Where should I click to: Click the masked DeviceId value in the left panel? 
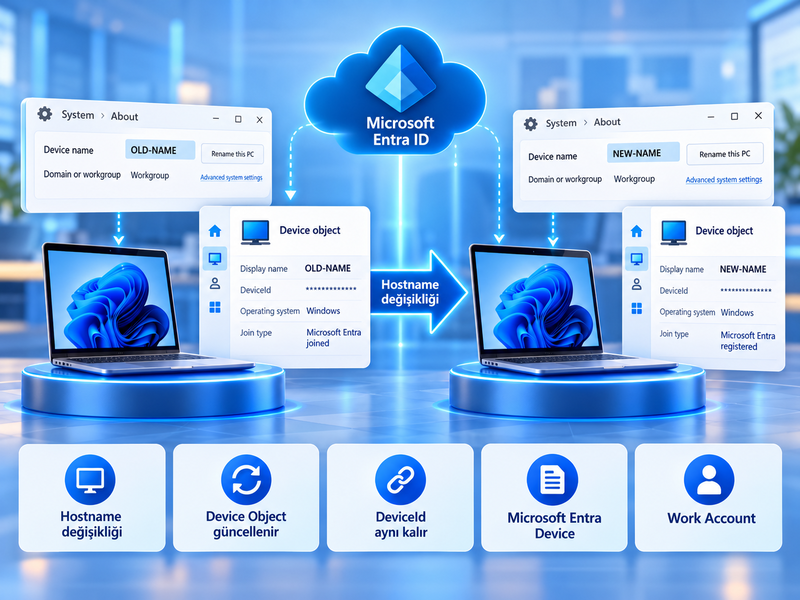(331, 289)
